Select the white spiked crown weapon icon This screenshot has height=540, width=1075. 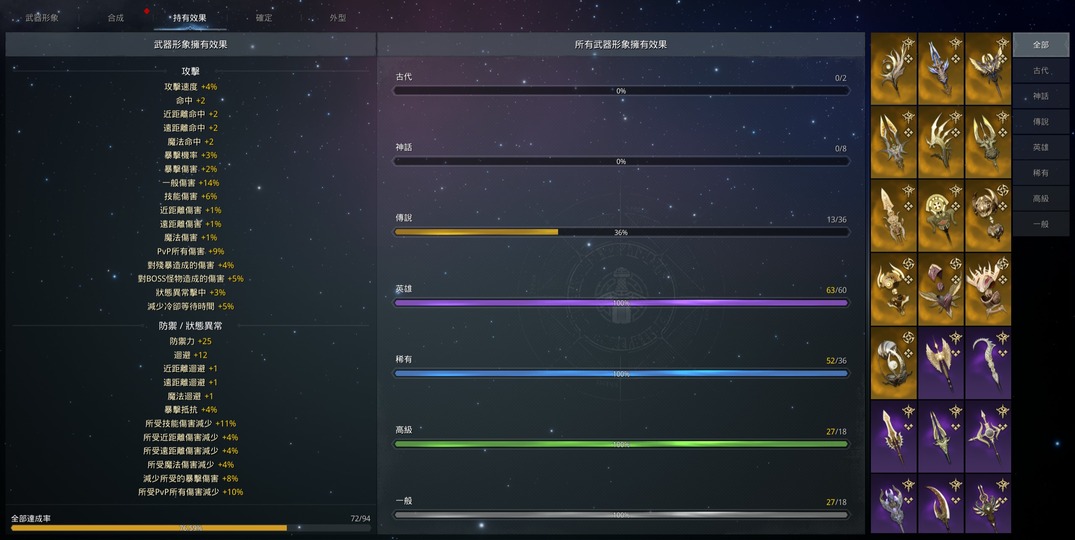click(988, 289)
